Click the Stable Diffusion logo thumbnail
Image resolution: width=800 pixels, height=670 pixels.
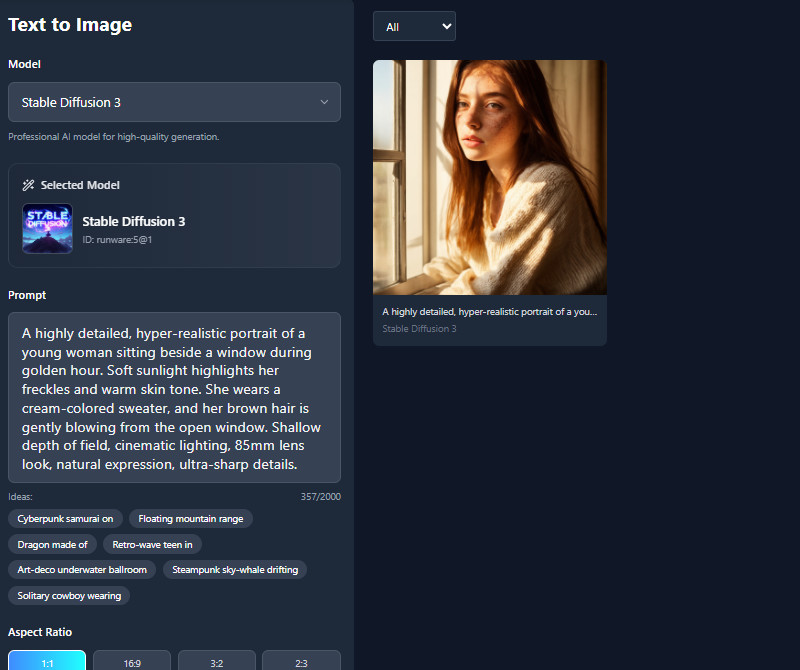point(47,229)
